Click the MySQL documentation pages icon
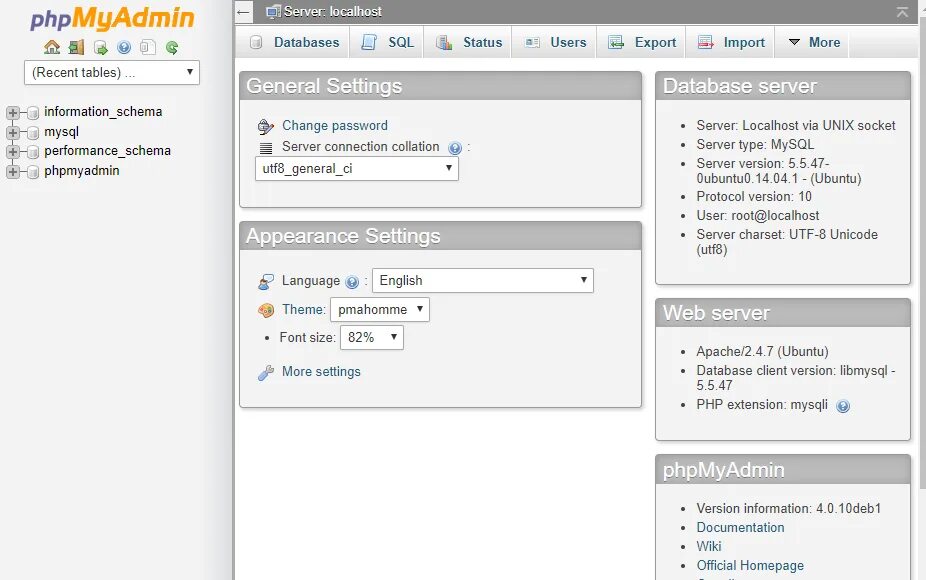The image size is (926, 580). pyautogui.click(x=148, y=47)
